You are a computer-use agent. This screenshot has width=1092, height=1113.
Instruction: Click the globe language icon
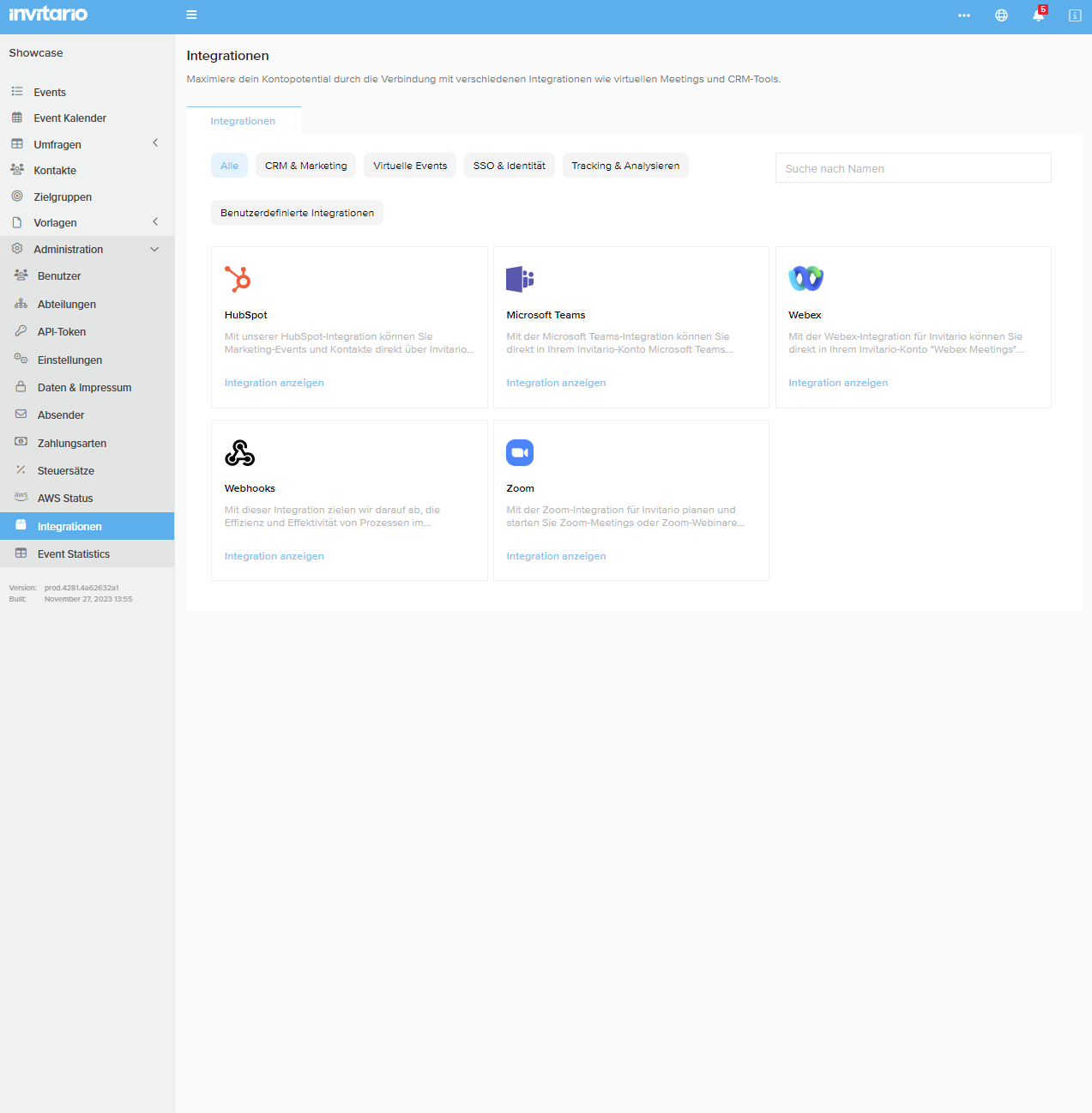click(x=1001, y=15)
